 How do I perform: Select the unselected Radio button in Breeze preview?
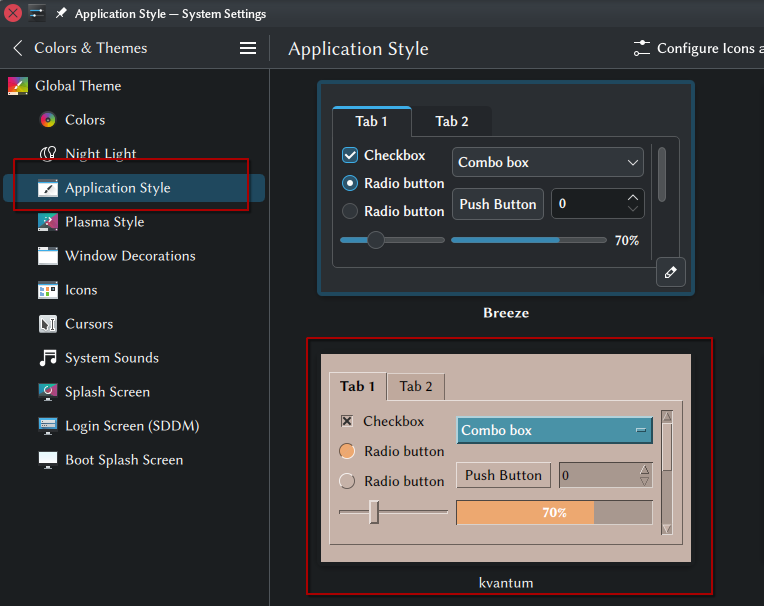point(350,211)
